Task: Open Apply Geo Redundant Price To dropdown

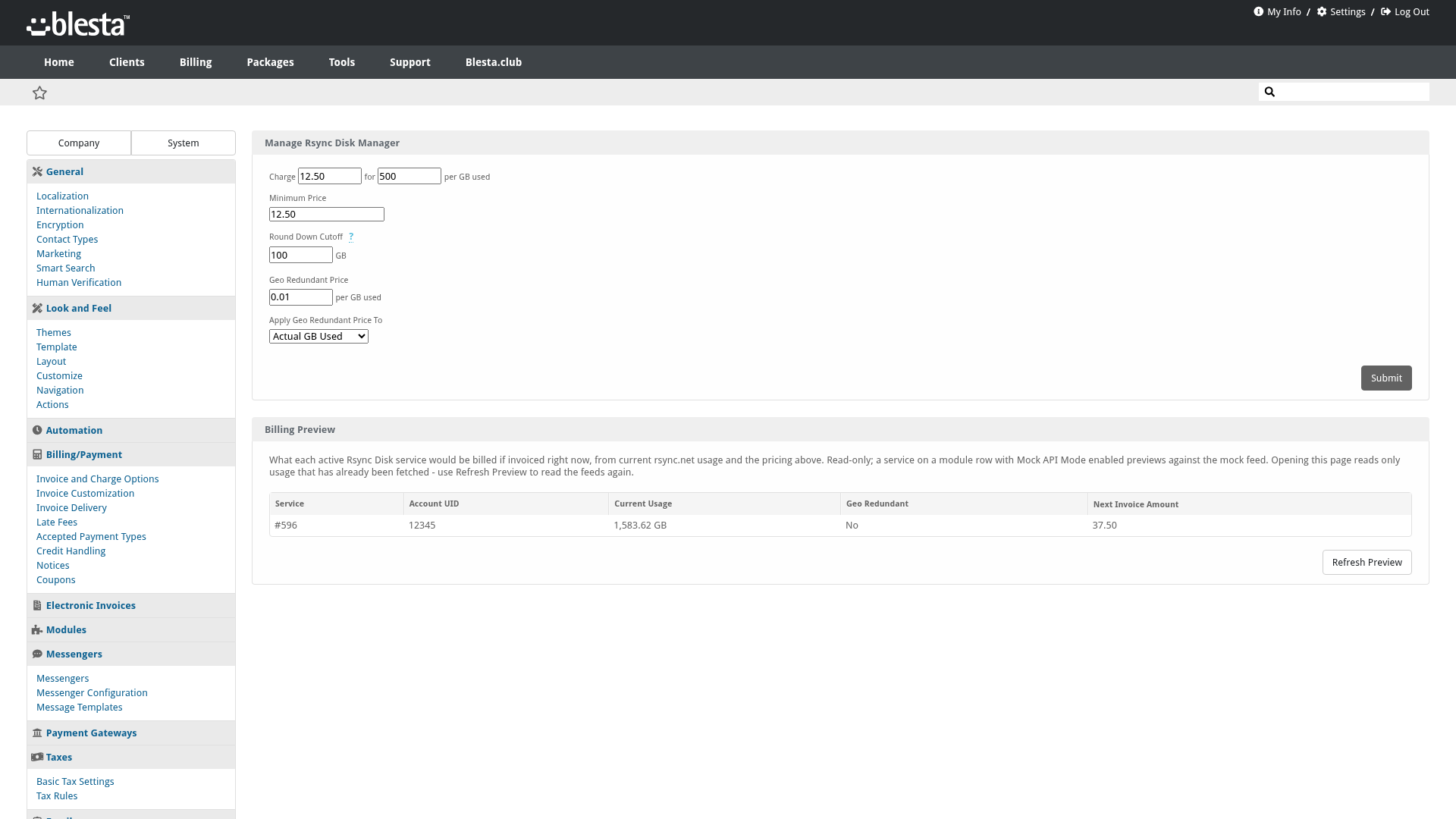Action: 318,336
